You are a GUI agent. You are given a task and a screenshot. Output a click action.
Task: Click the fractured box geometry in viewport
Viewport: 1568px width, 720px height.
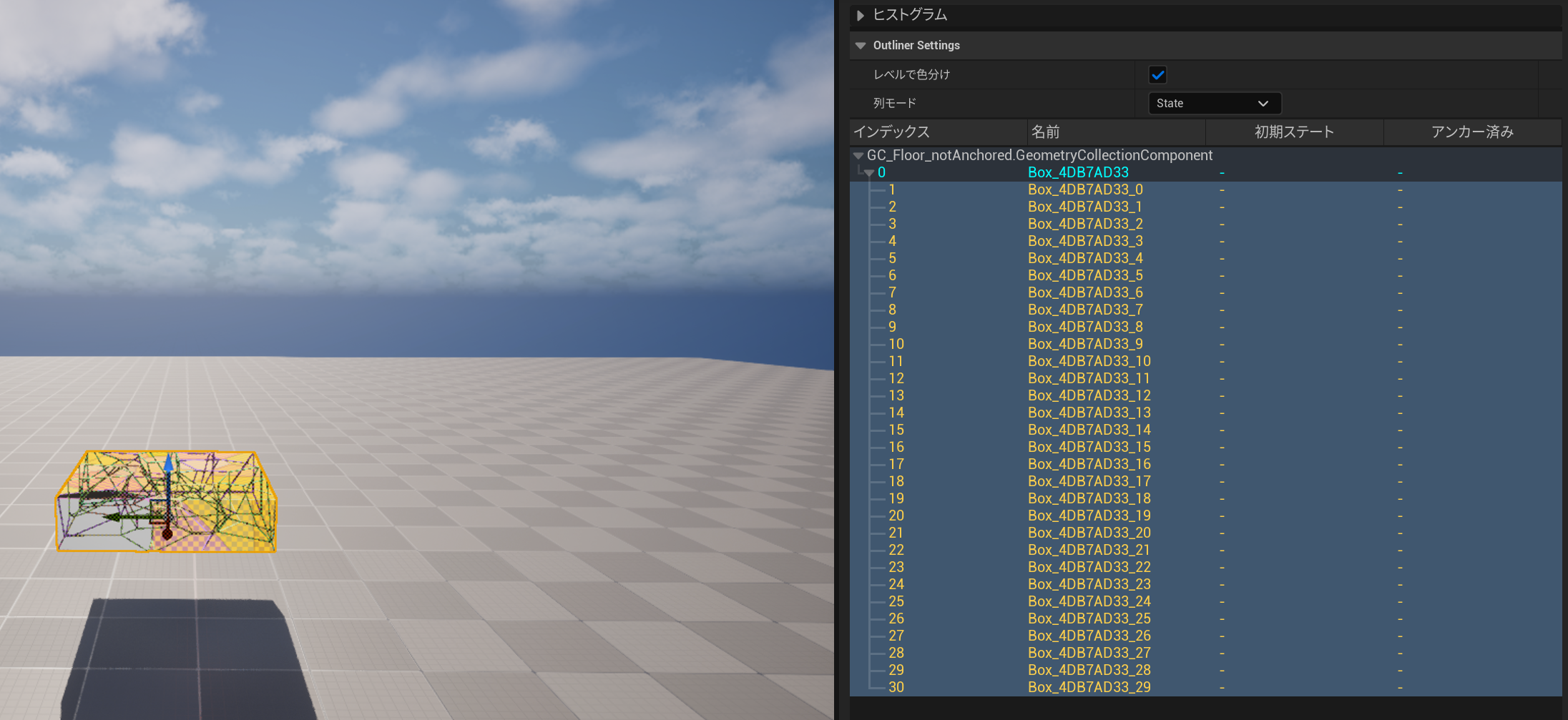(229, 500)
